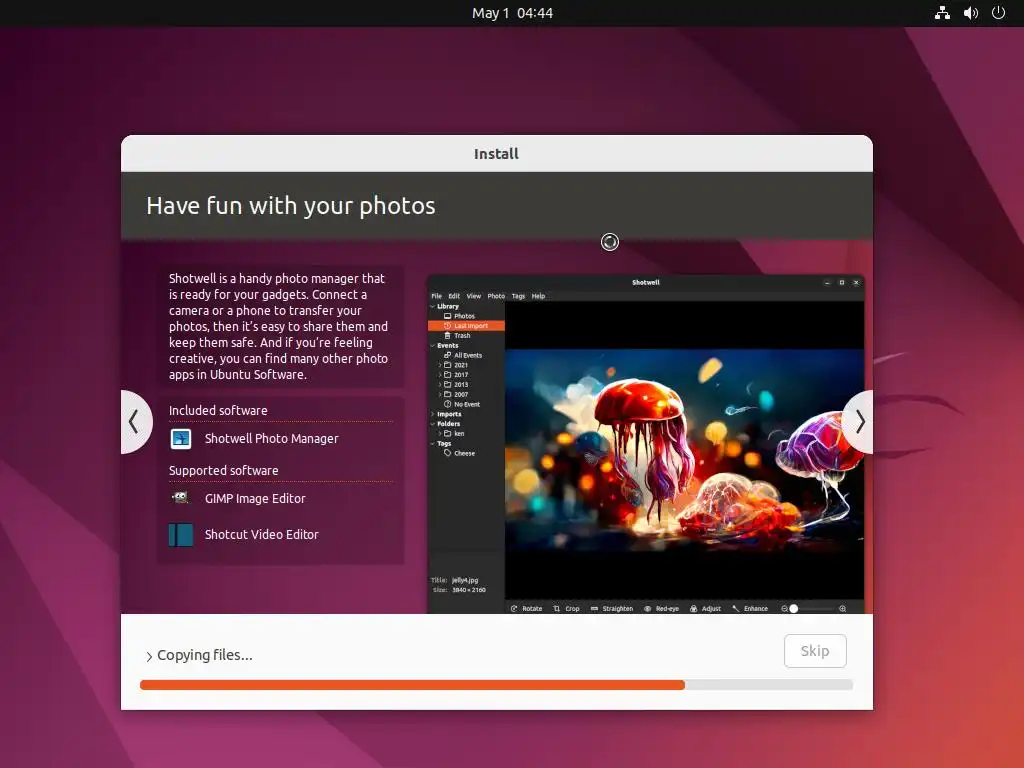This screenshot has height=768, width=1024.
Task: Collapse the Tags section in Shotwell sidebar
Action: (432, 443)
